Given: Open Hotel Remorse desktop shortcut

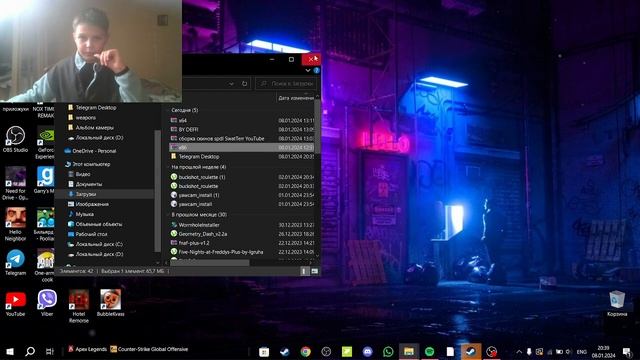Looking at the screenshot, I should coord(79,306).
